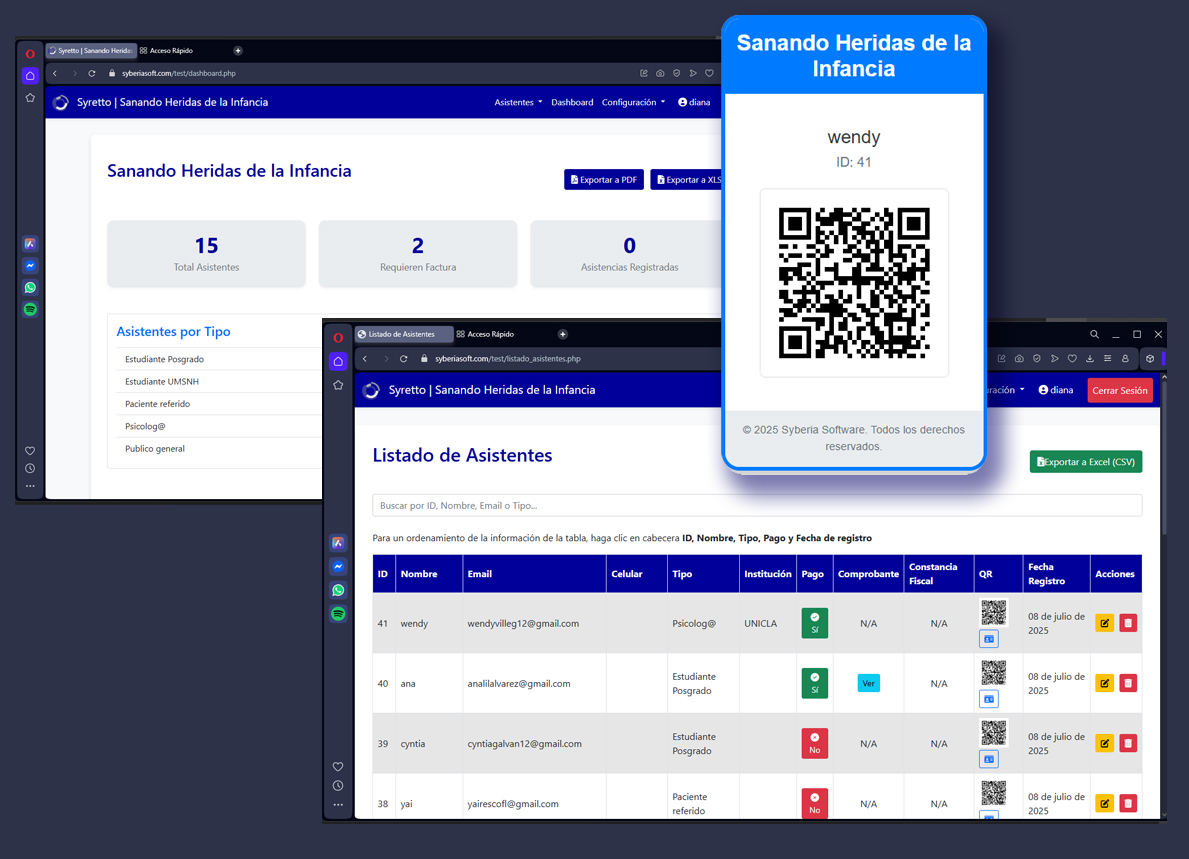Open ana's ID badge icon below her QR
This screenshot has height=859, width=1189.
click(988, 698)
